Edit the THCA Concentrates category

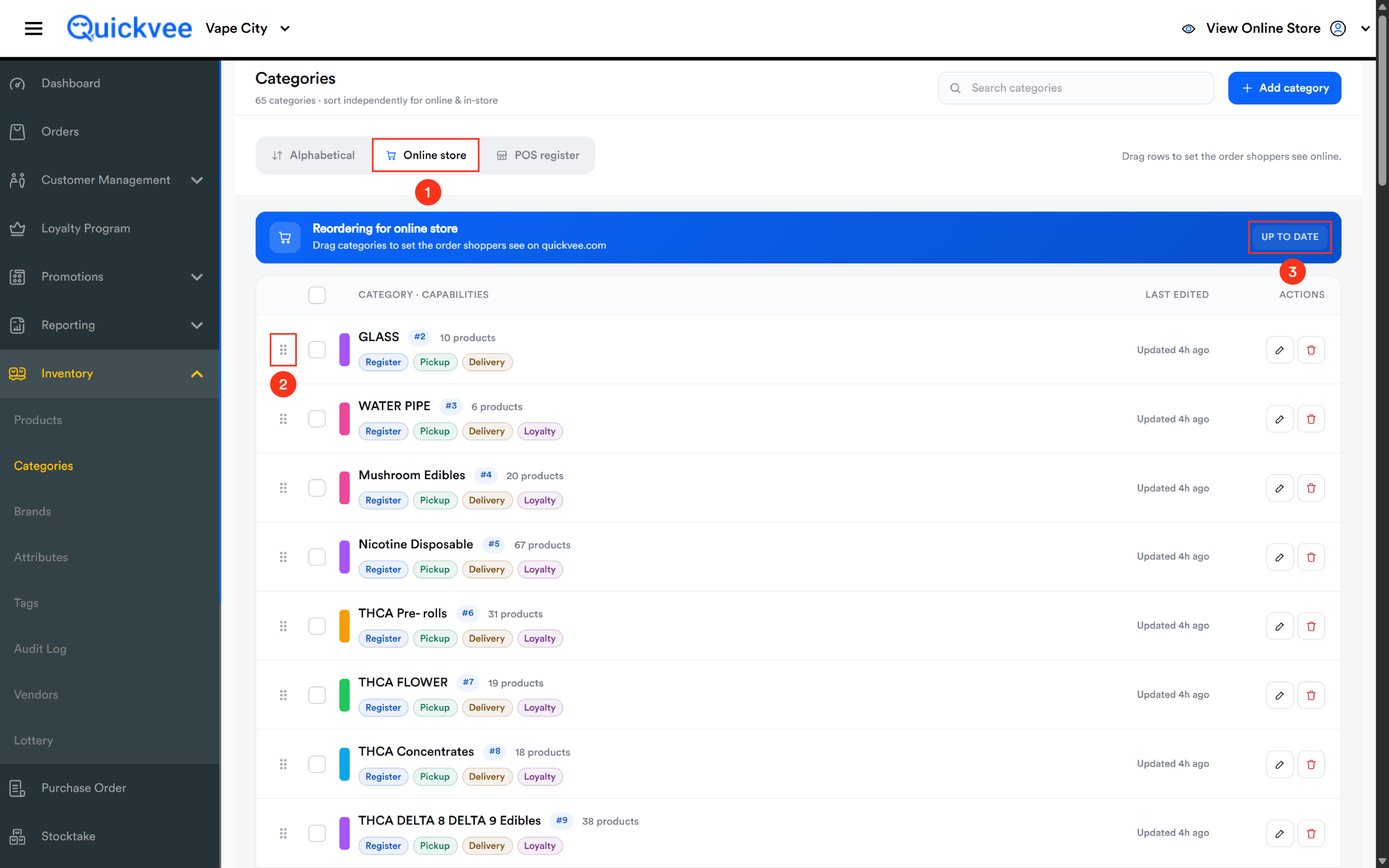(x=1279, y=764)
